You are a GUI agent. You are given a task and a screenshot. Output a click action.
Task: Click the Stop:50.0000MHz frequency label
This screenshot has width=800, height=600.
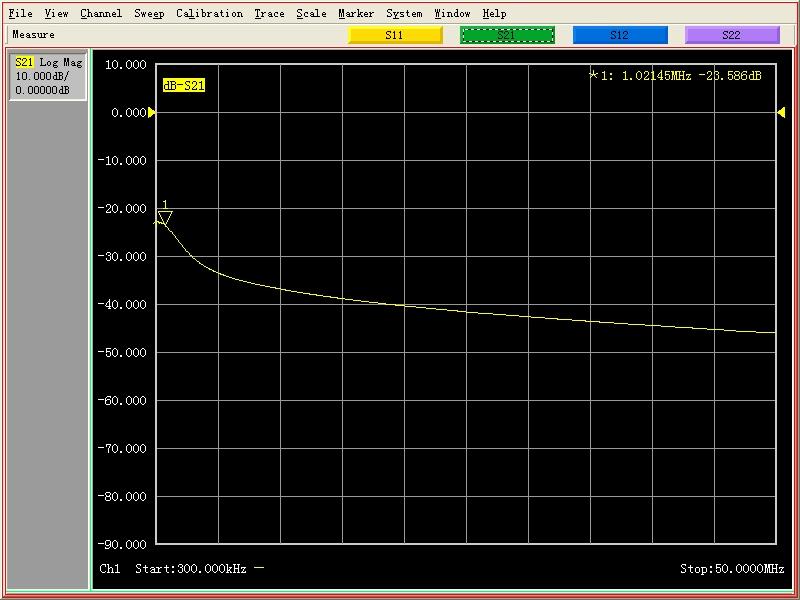click(x=732, y=568)
